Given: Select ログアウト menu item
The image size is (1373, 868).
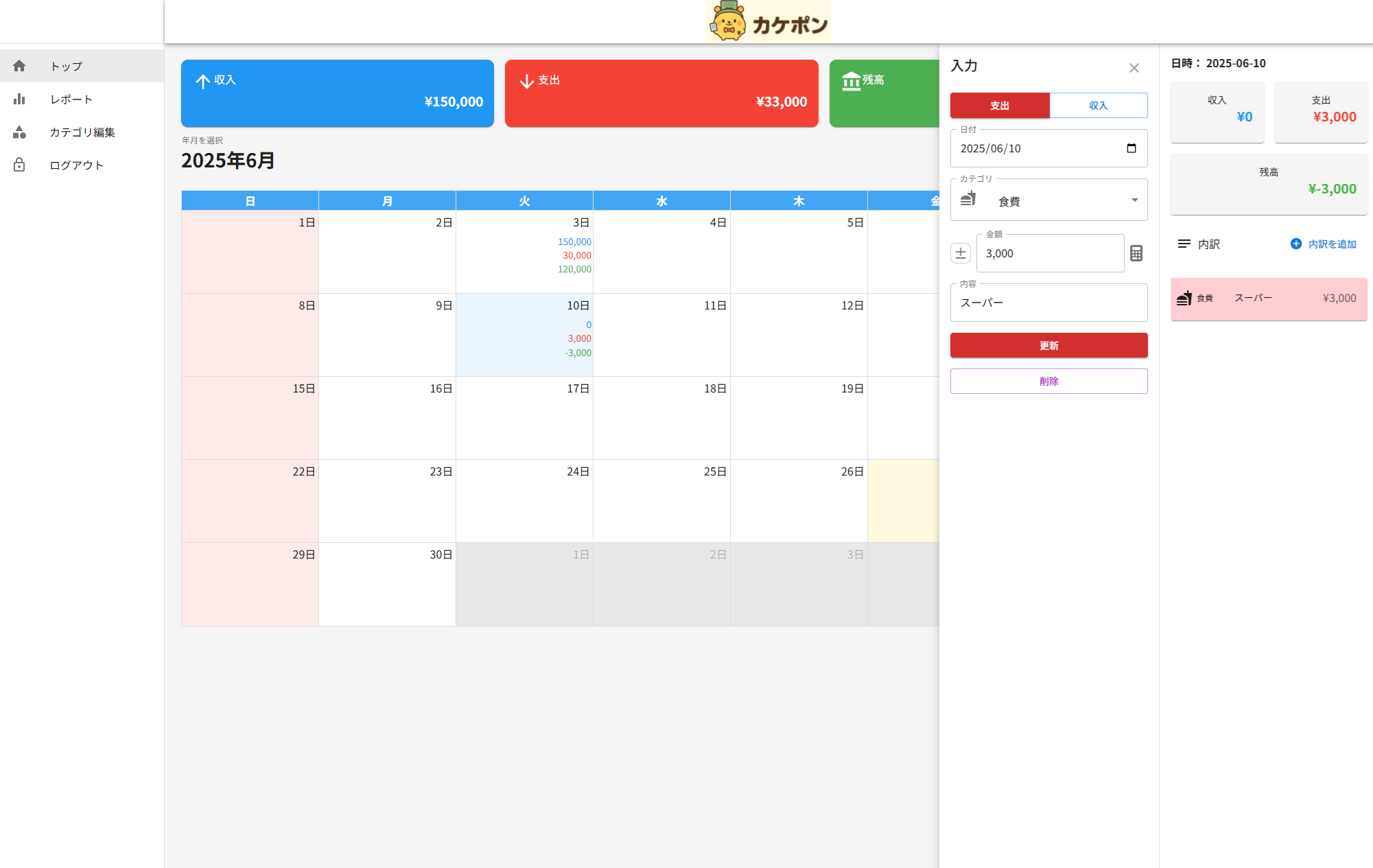Looking at the screenshot, I should (82, 165).
